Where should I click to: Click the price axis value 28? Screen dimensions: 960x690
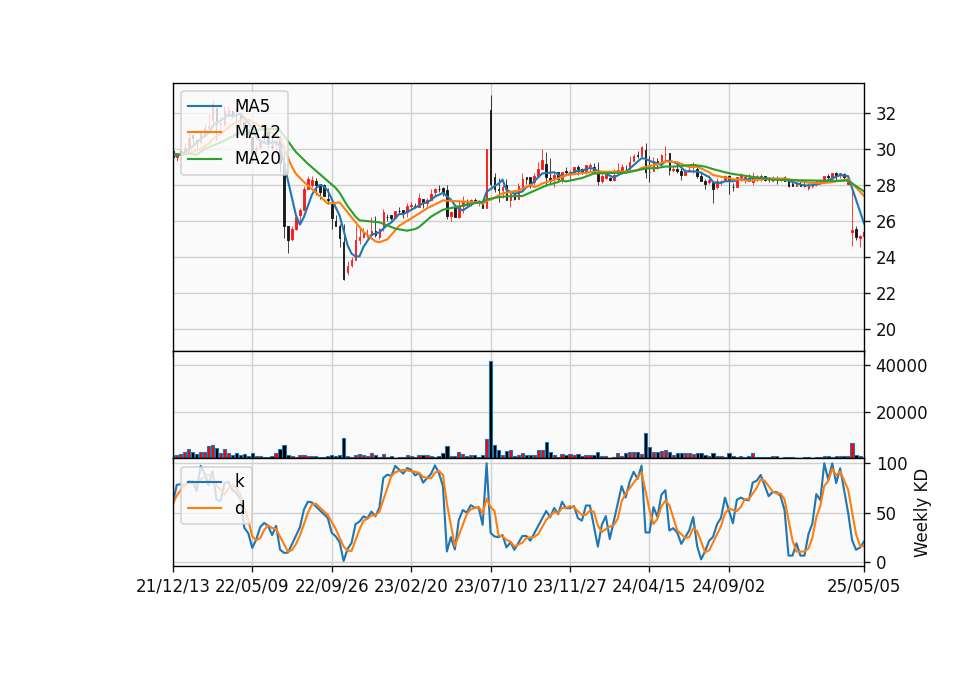tap(886, 186)
